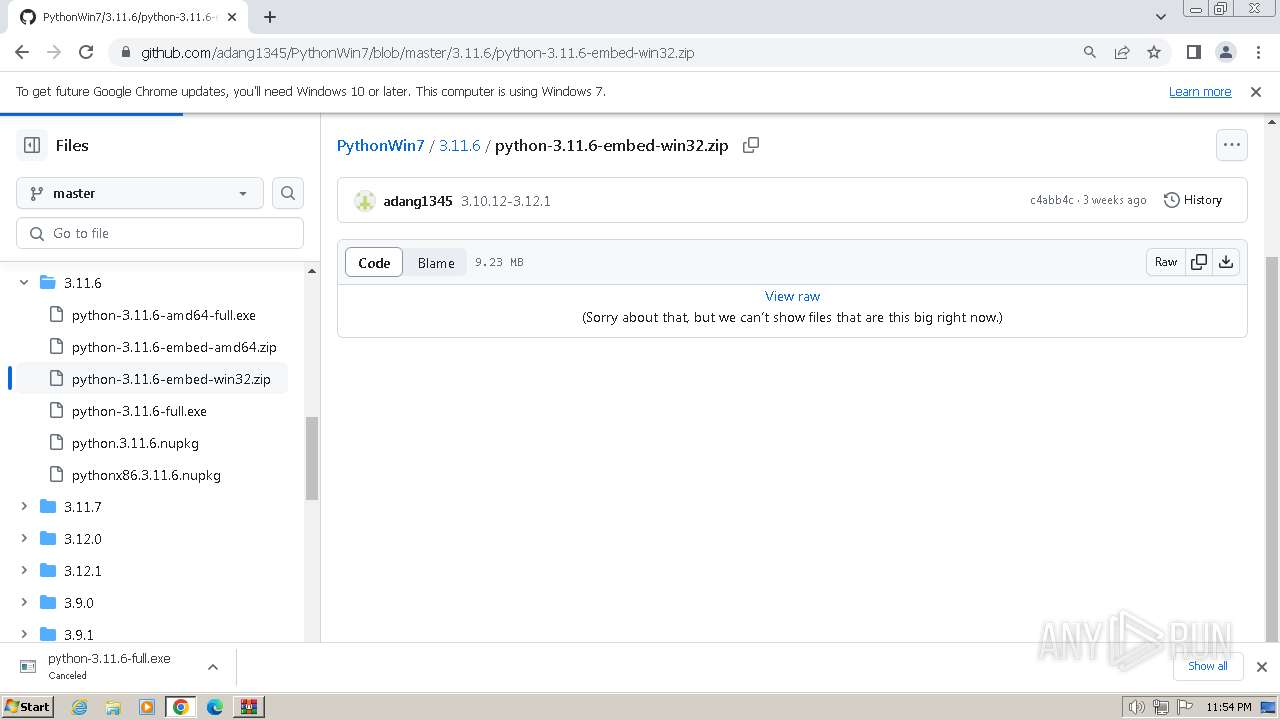
Task: Copy raw file contents icon
Action: (1199, 262)
